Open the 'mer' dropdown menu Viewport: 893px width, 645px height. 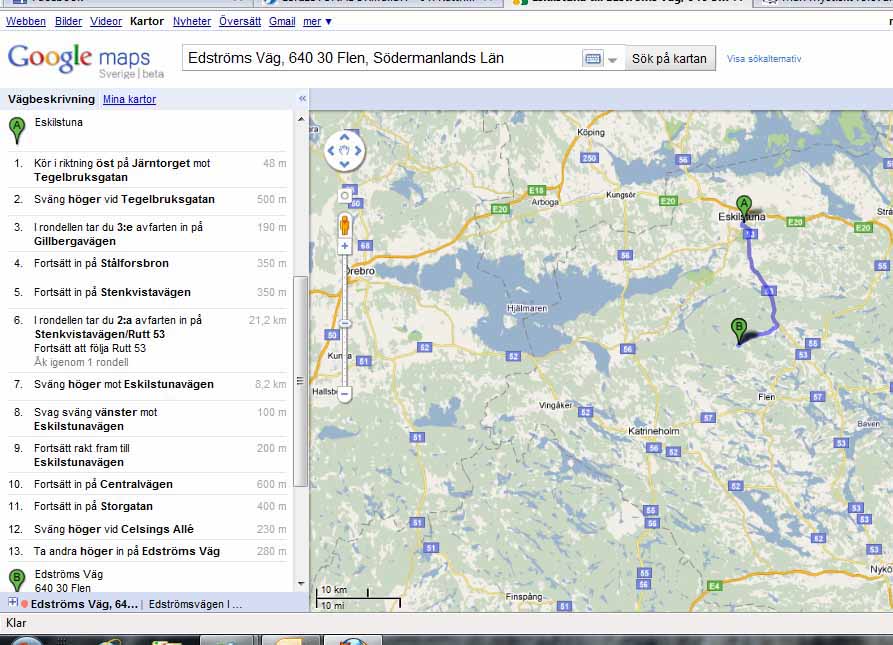click(317, 22)
